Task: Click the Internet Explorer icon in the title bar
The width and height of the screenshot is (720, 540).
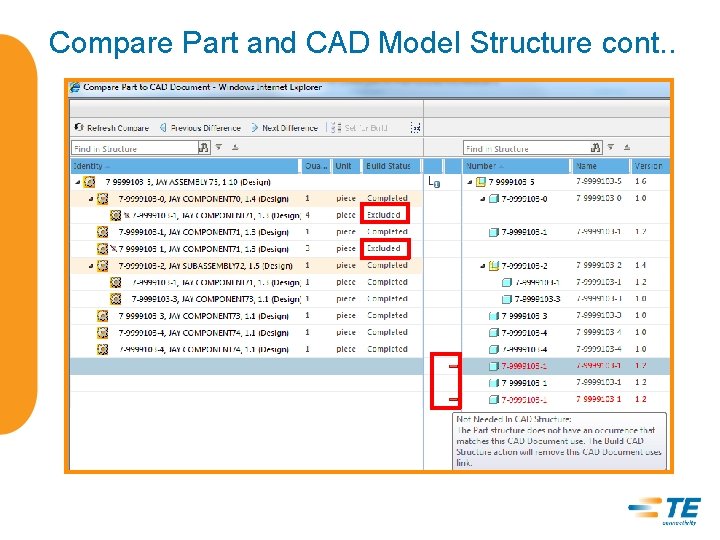Action: [75, 87]
